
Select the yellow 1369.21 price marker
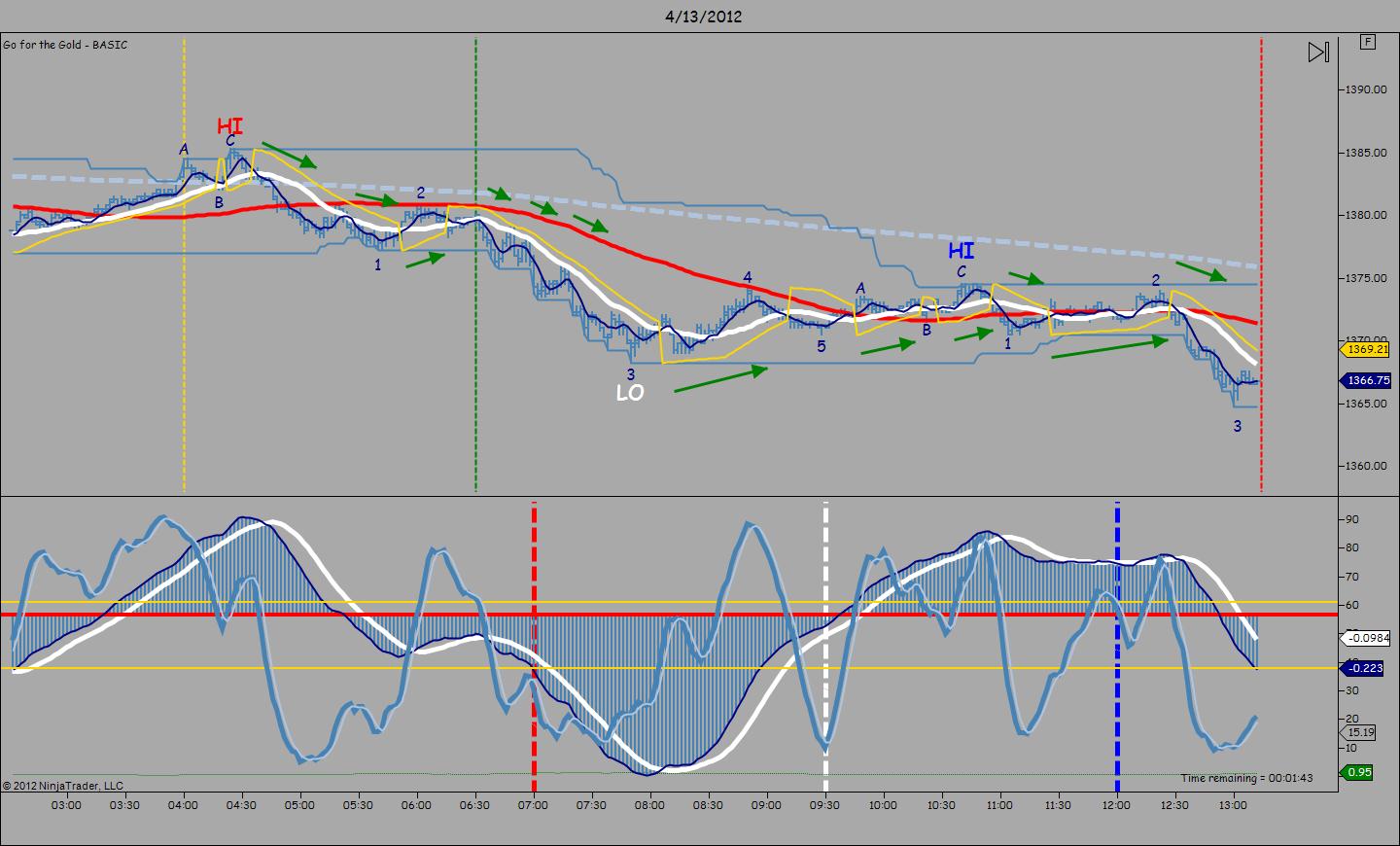coord(1366,349)
